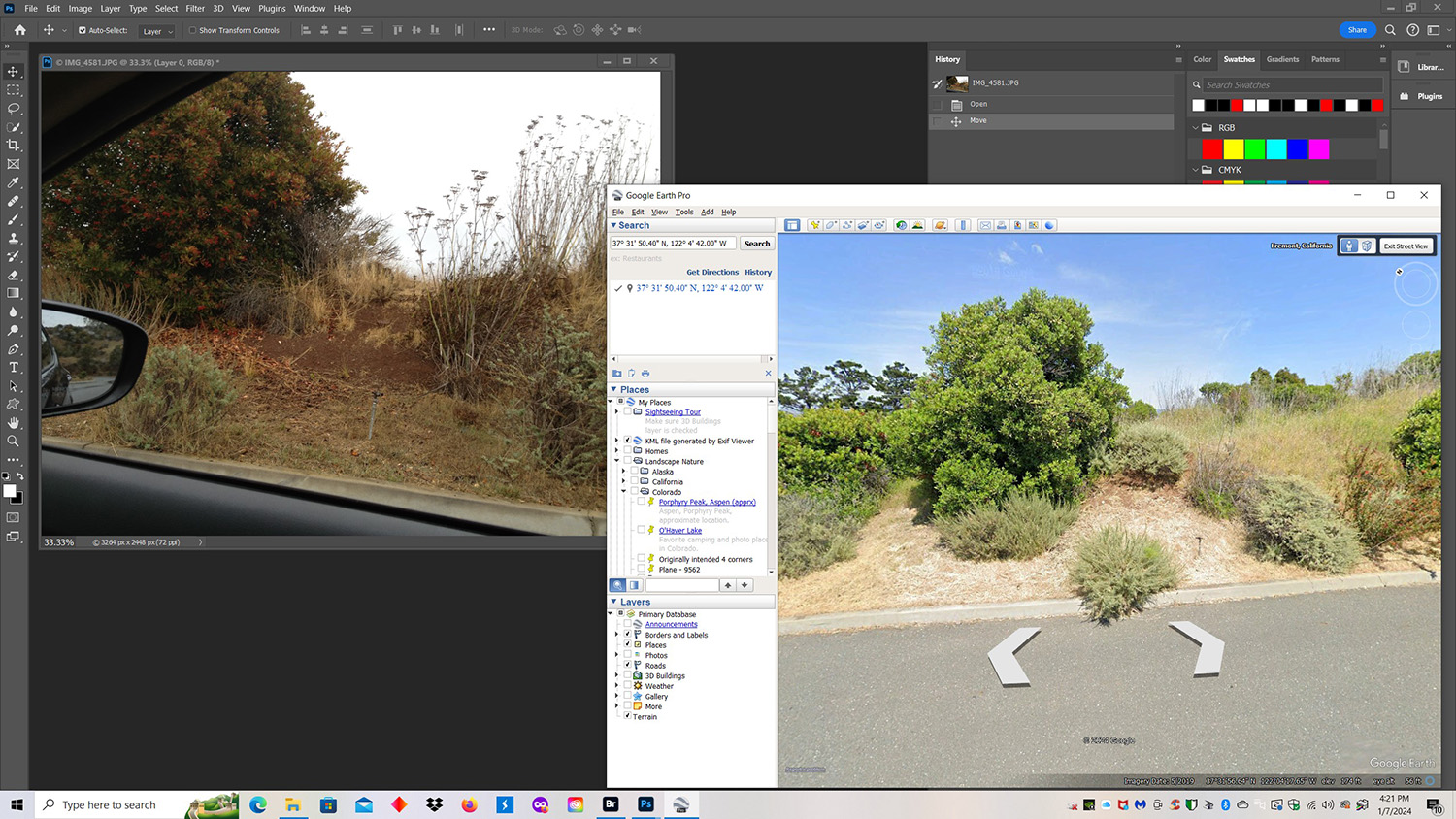Select the Horizontal Type tool
Viewport: 1456px width, 819px height.
tap(14, 368)
